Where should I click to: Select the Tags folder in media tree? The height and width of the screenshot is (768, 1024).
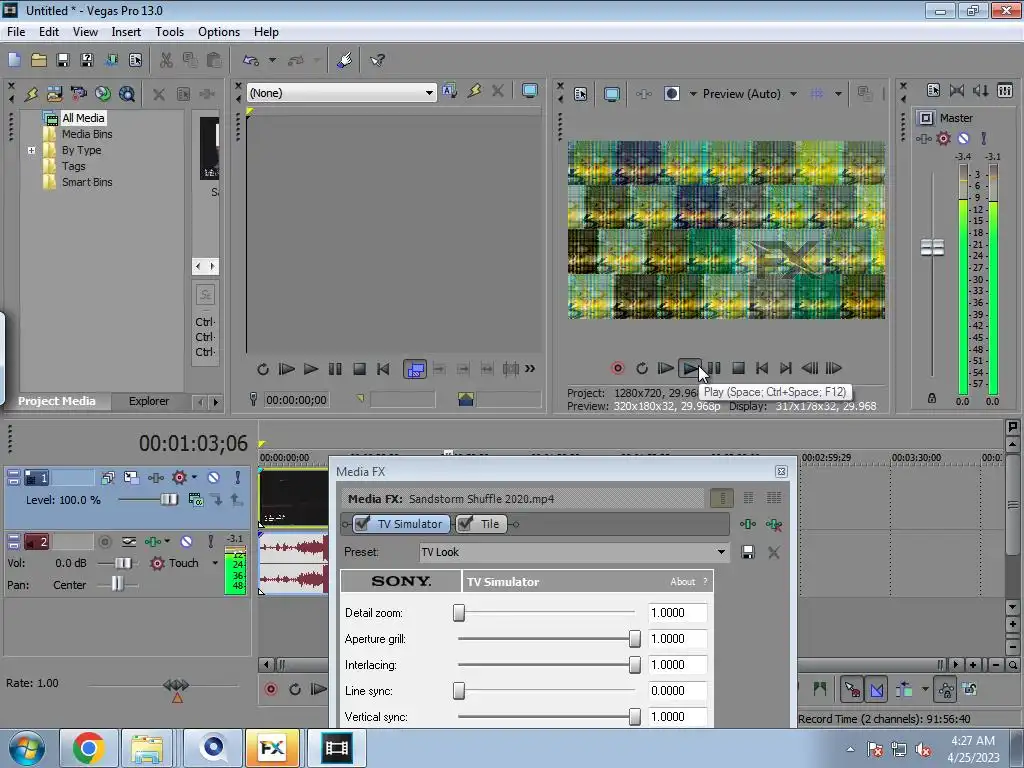[x=74, y=166]
